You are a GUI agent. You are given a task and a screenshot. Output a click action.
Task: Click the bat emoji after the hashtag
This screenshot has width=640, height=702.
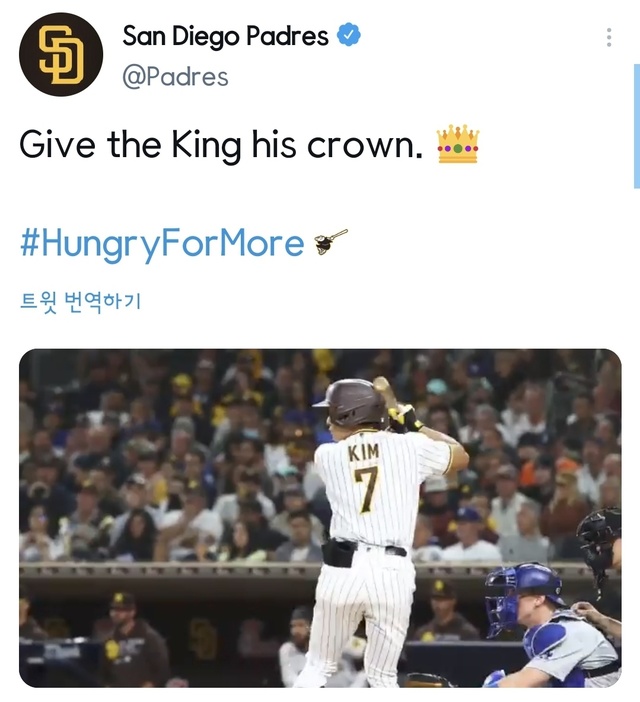330,242
